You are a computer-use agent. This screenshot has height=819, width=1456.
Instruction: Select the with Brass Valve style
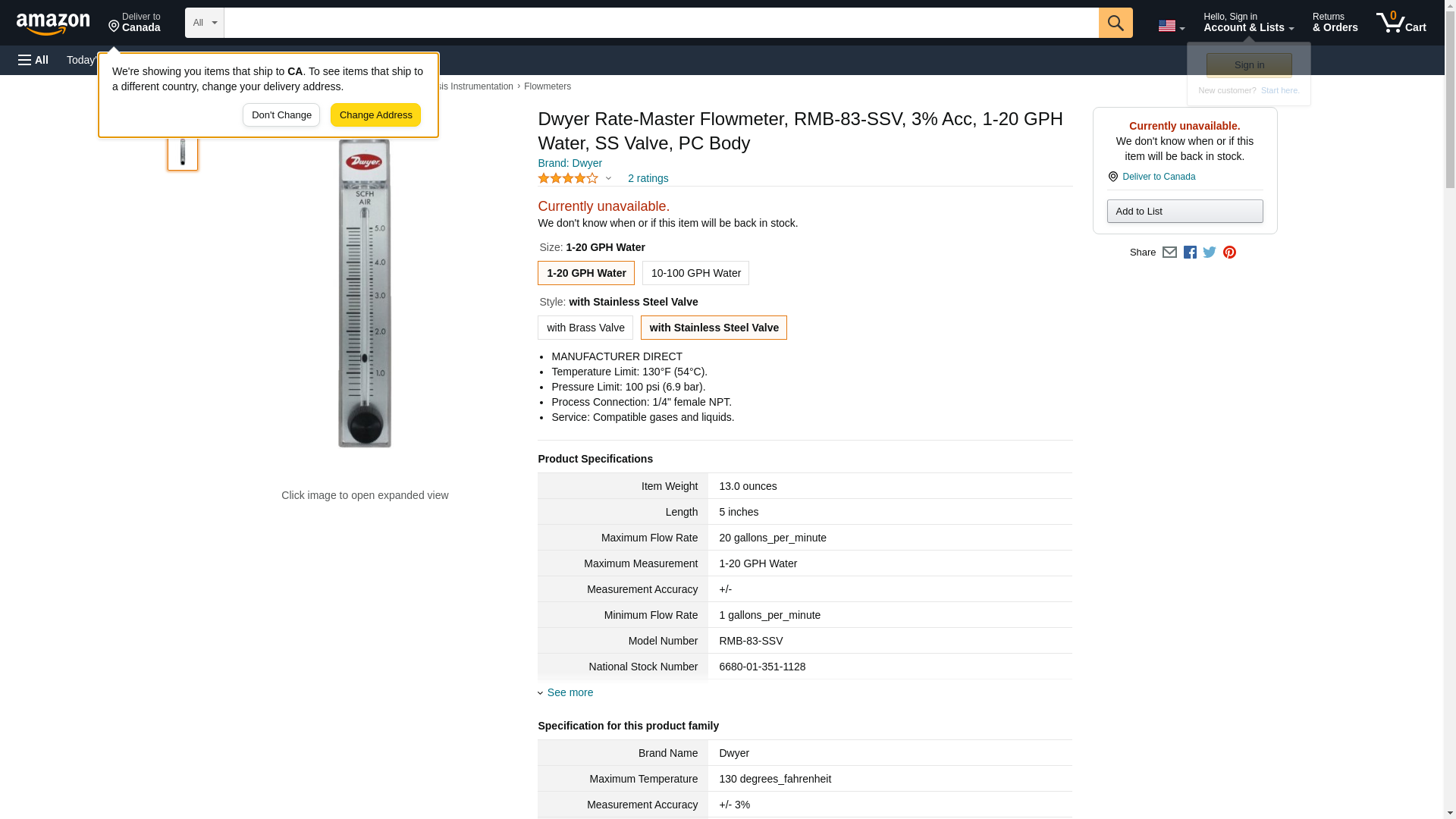pyautogui.click(x=585, y=328)
